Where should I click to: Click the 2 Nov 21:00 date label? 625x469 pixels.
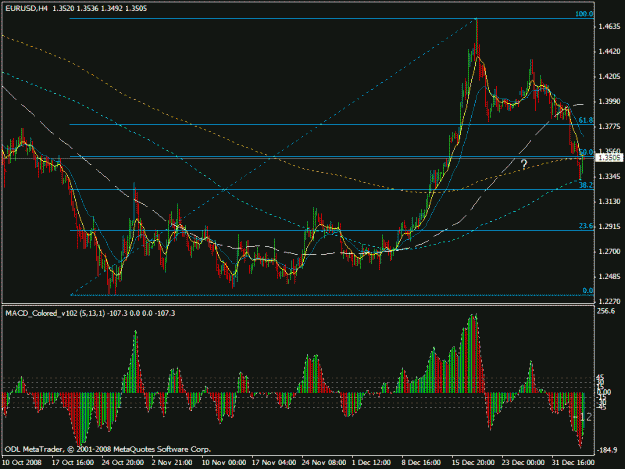click(x=172, y=463)
